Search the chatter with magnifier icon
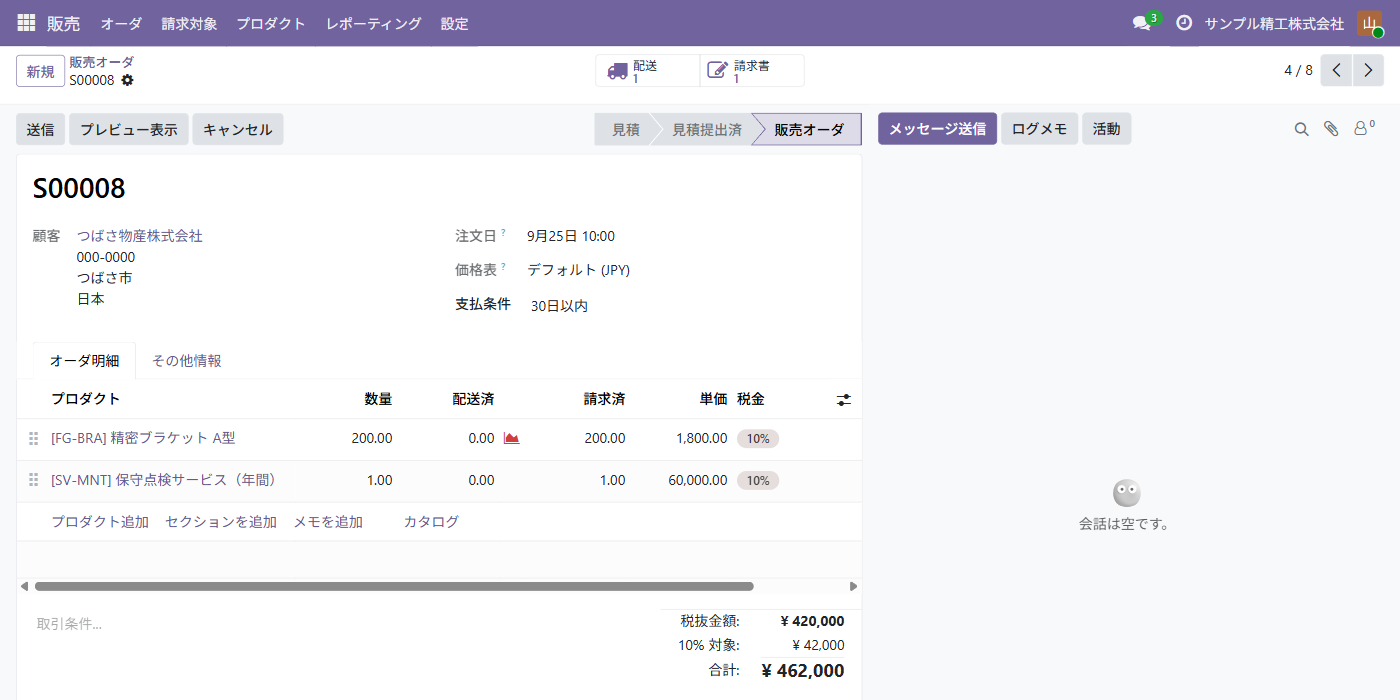This screenshot has height=700, width=1400. coord(1301,129)
